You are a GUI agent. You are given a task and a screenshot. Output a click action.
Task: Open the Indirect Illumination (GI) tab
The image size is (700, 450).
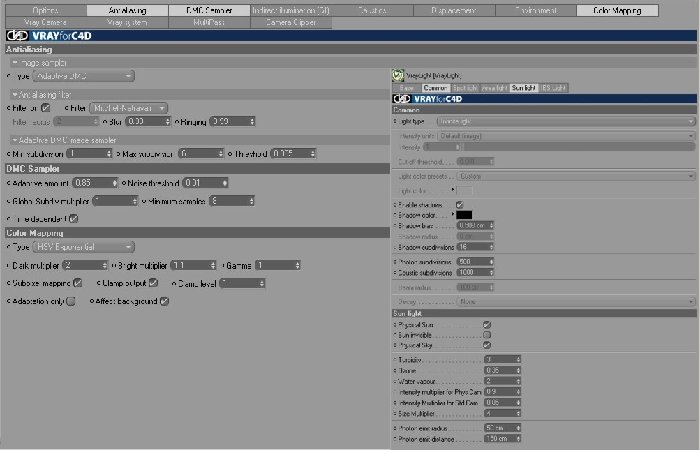click(291, 10)
